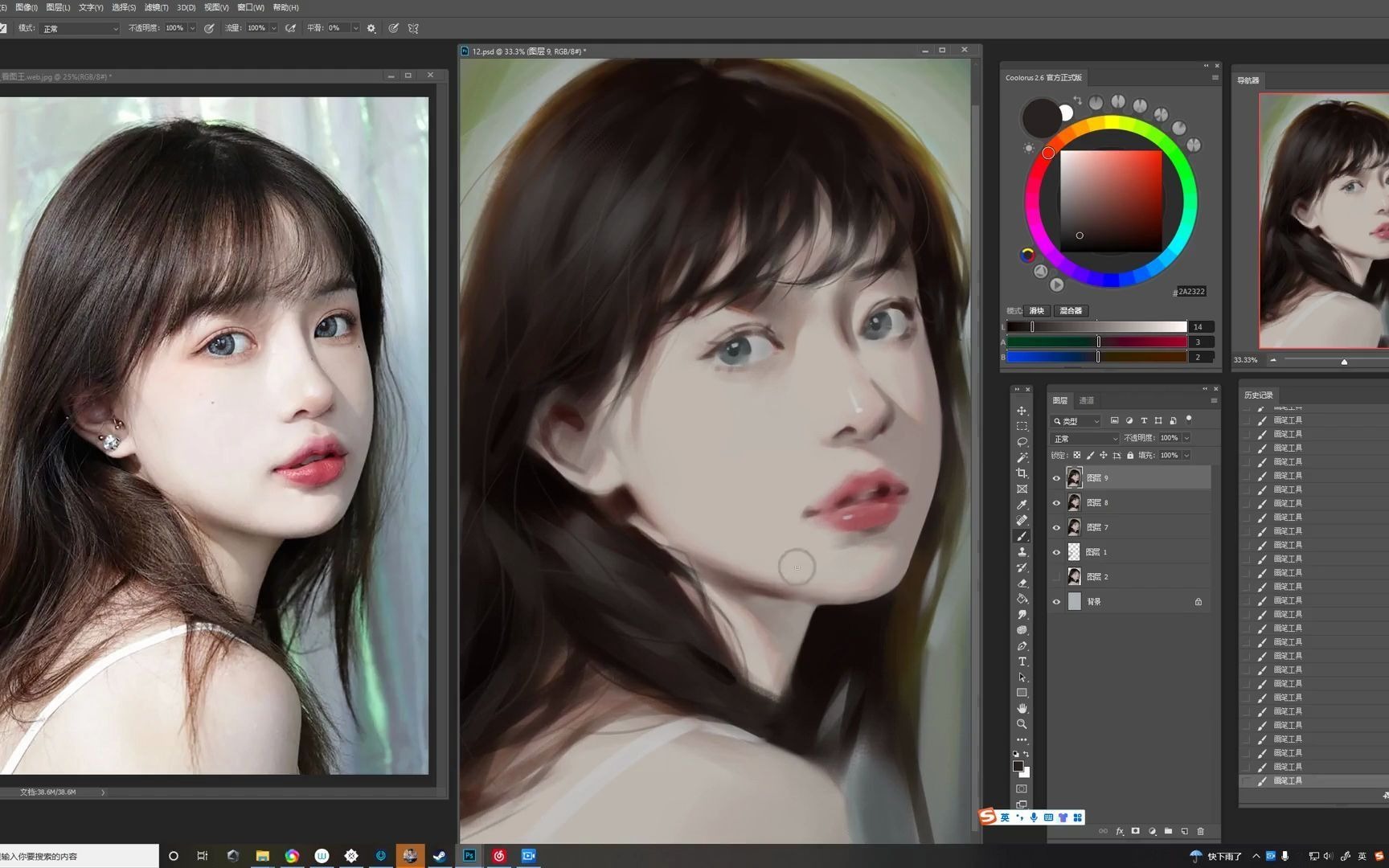1389x868 pixels.
Task: Toggle visibility of 背景 layer
Action: (1056, 602)
